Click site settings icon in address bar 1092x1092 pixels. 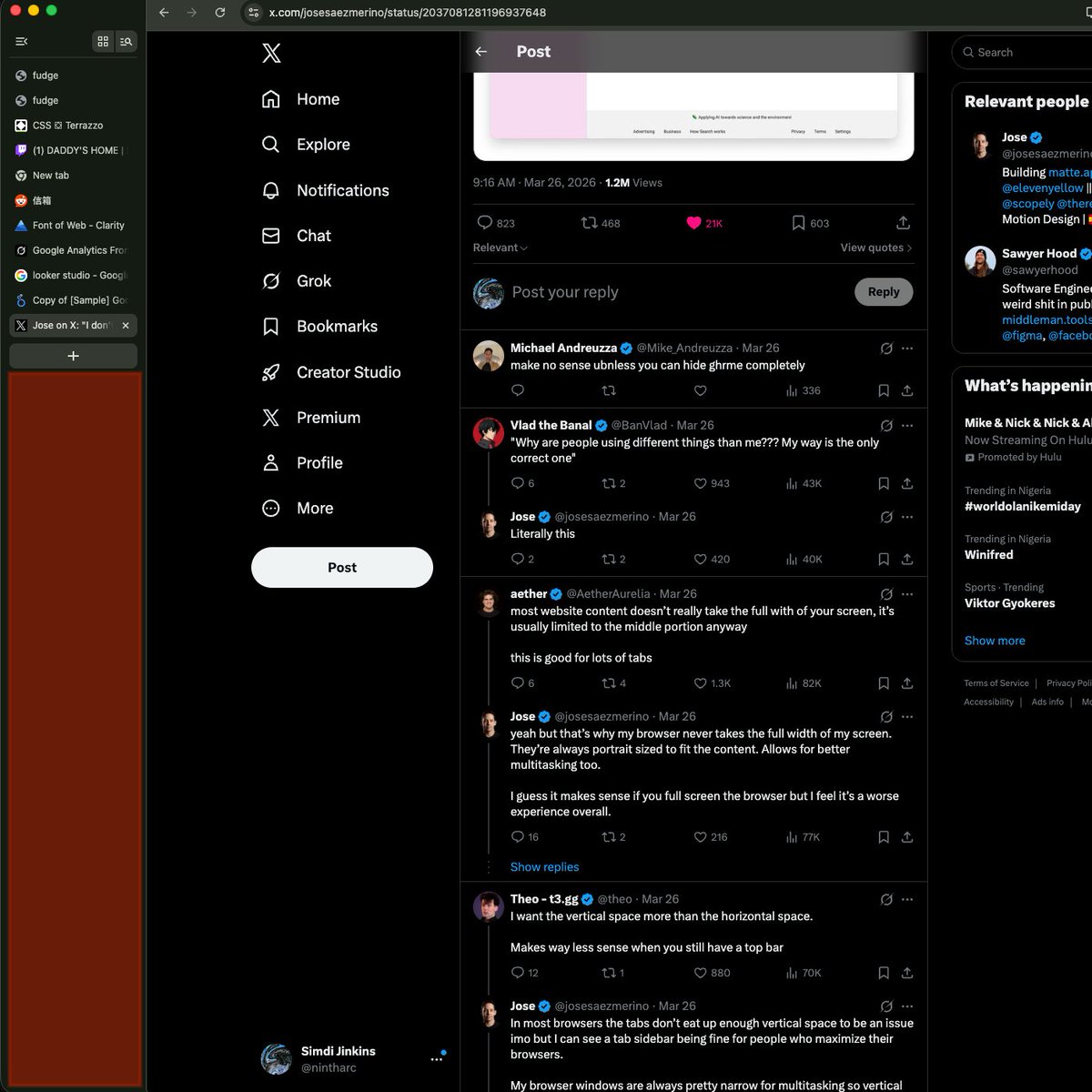253,13
